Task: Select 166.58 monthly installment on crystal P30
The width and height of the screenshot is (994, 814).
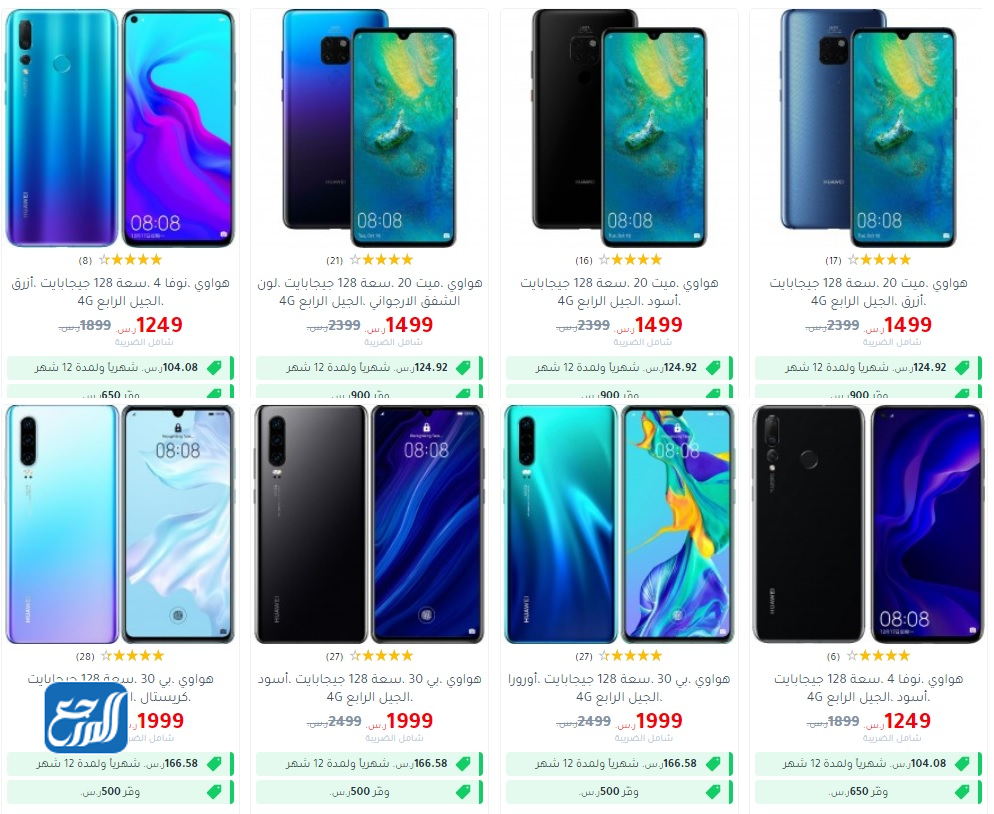Action: (120, 764)
